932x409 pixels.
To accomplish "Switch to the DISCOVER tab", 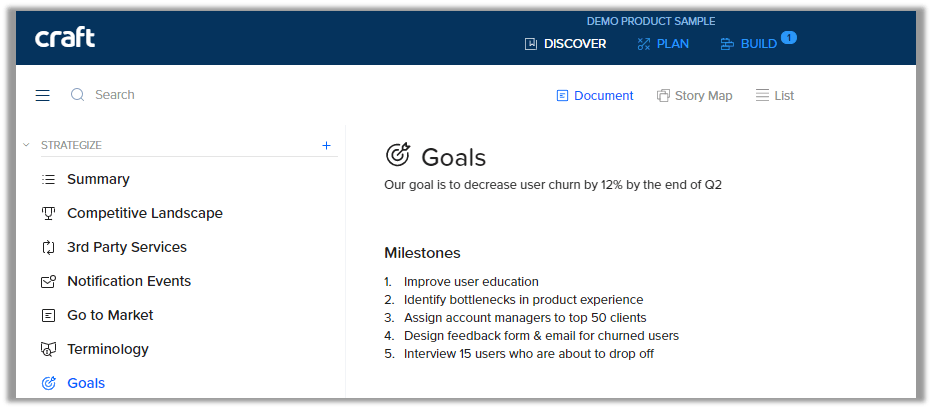I will pyautogui.click(x=565, y=44).
